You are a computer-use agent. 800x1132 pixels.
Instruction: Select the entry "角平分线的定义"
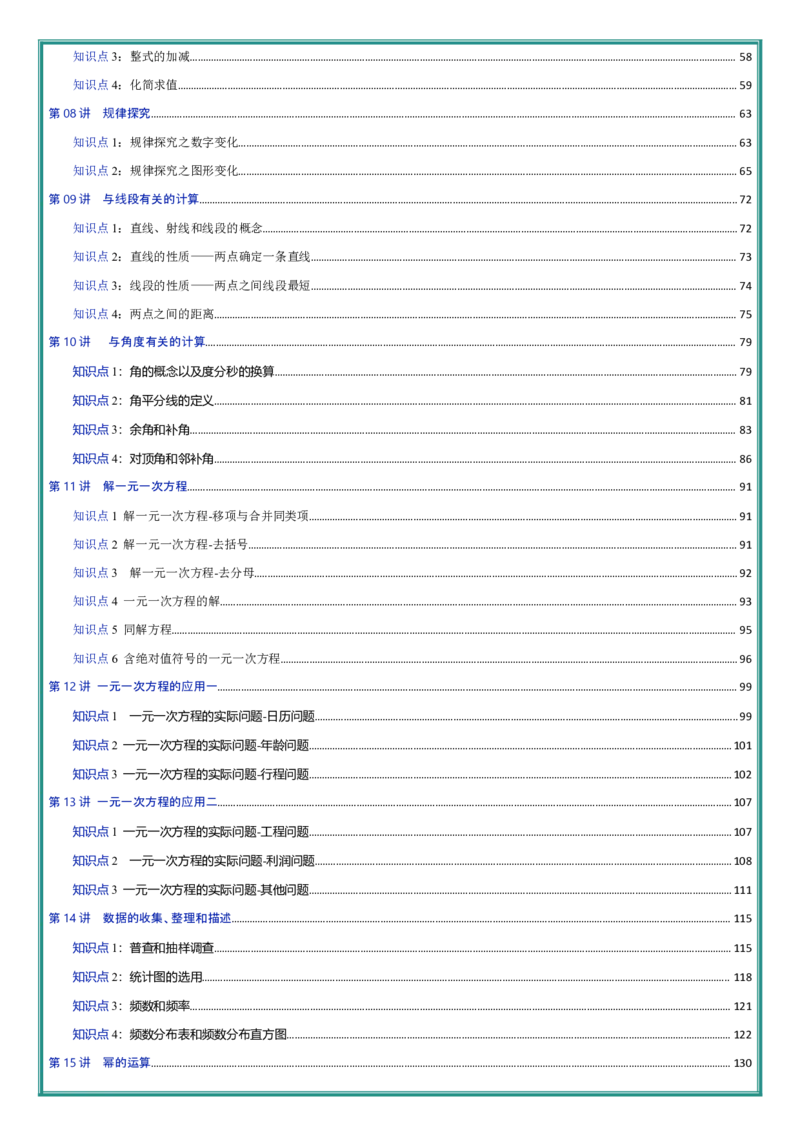click(412, 400)
